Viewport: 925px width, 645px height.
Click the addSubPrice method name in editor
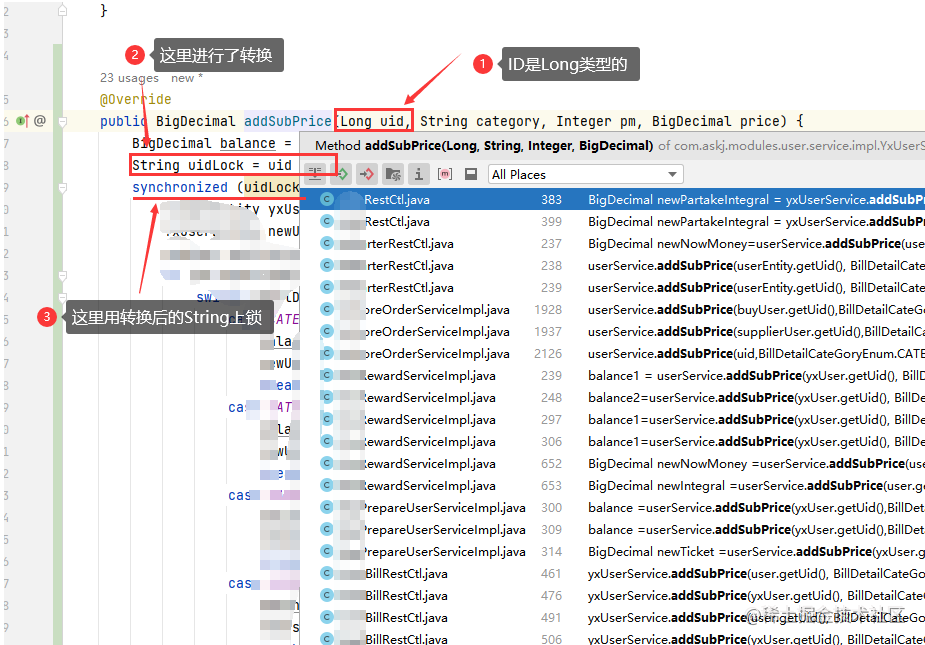click(288, 121)
